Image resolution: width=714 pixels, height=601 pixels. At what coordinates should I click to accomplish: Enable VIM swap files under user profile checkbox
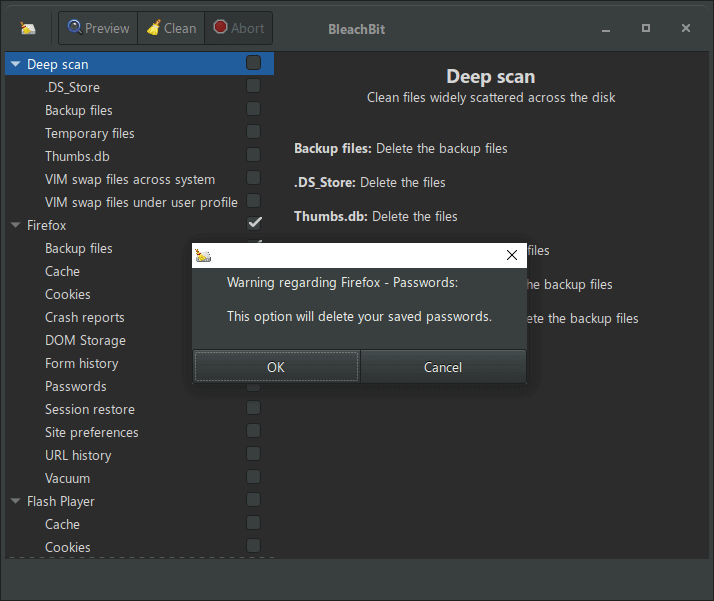pyautogui.click(x=254, y=201)
